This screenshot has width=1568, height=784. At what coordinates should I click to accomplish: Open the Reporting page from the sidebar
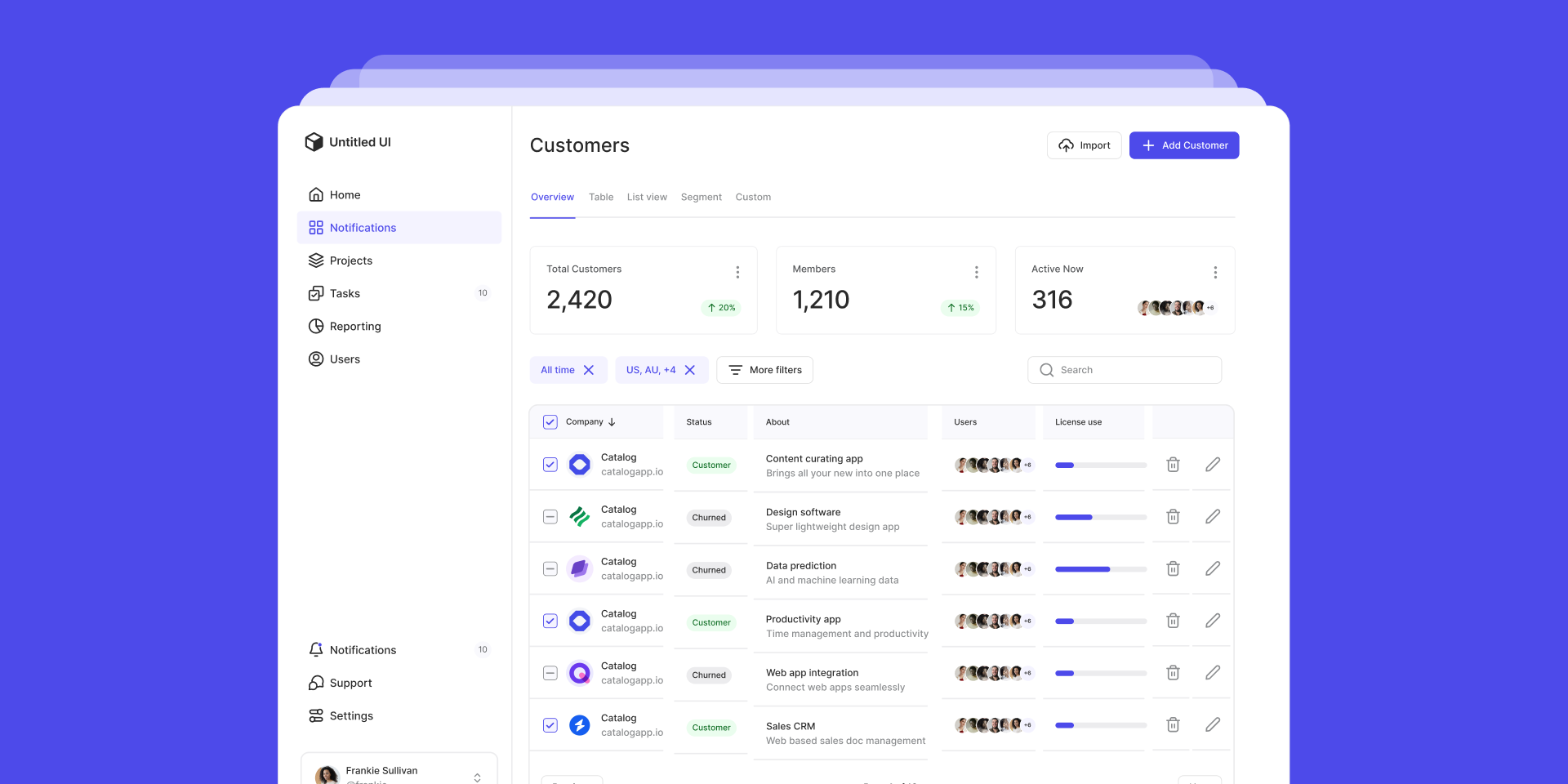point(354,326)
